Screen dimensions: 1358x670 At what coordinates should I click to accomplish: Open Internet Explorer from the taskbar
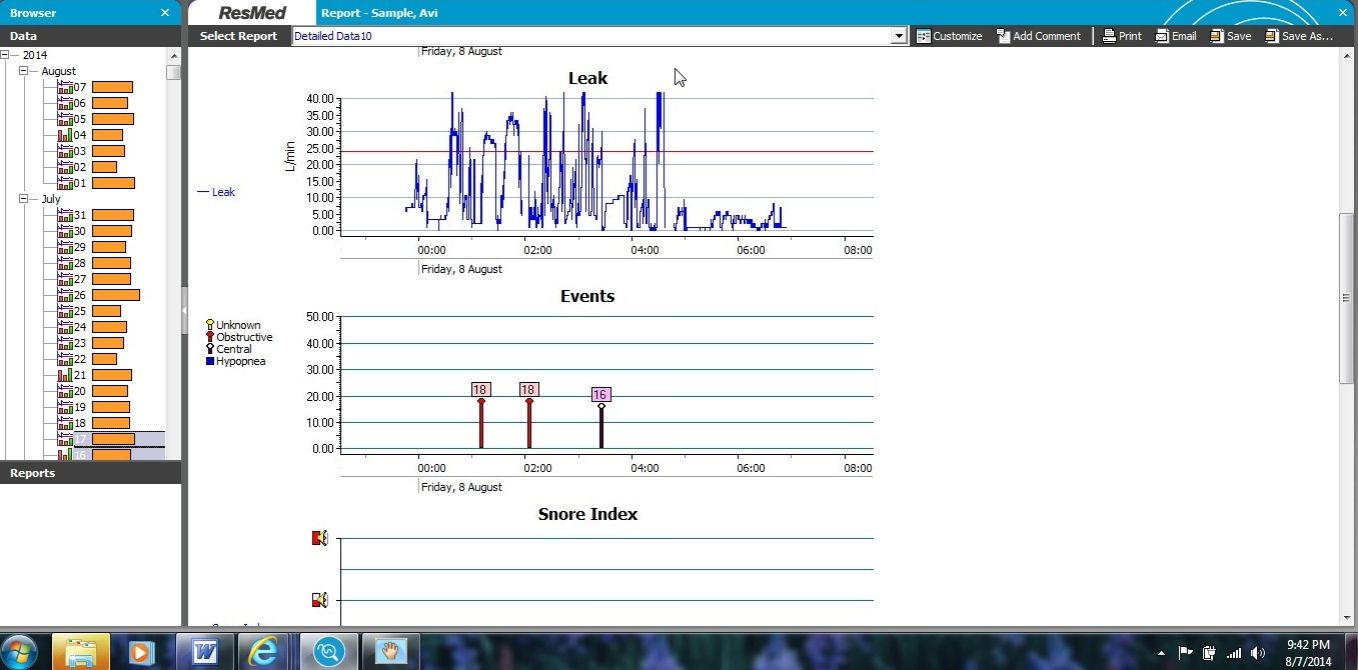point(262,652)
